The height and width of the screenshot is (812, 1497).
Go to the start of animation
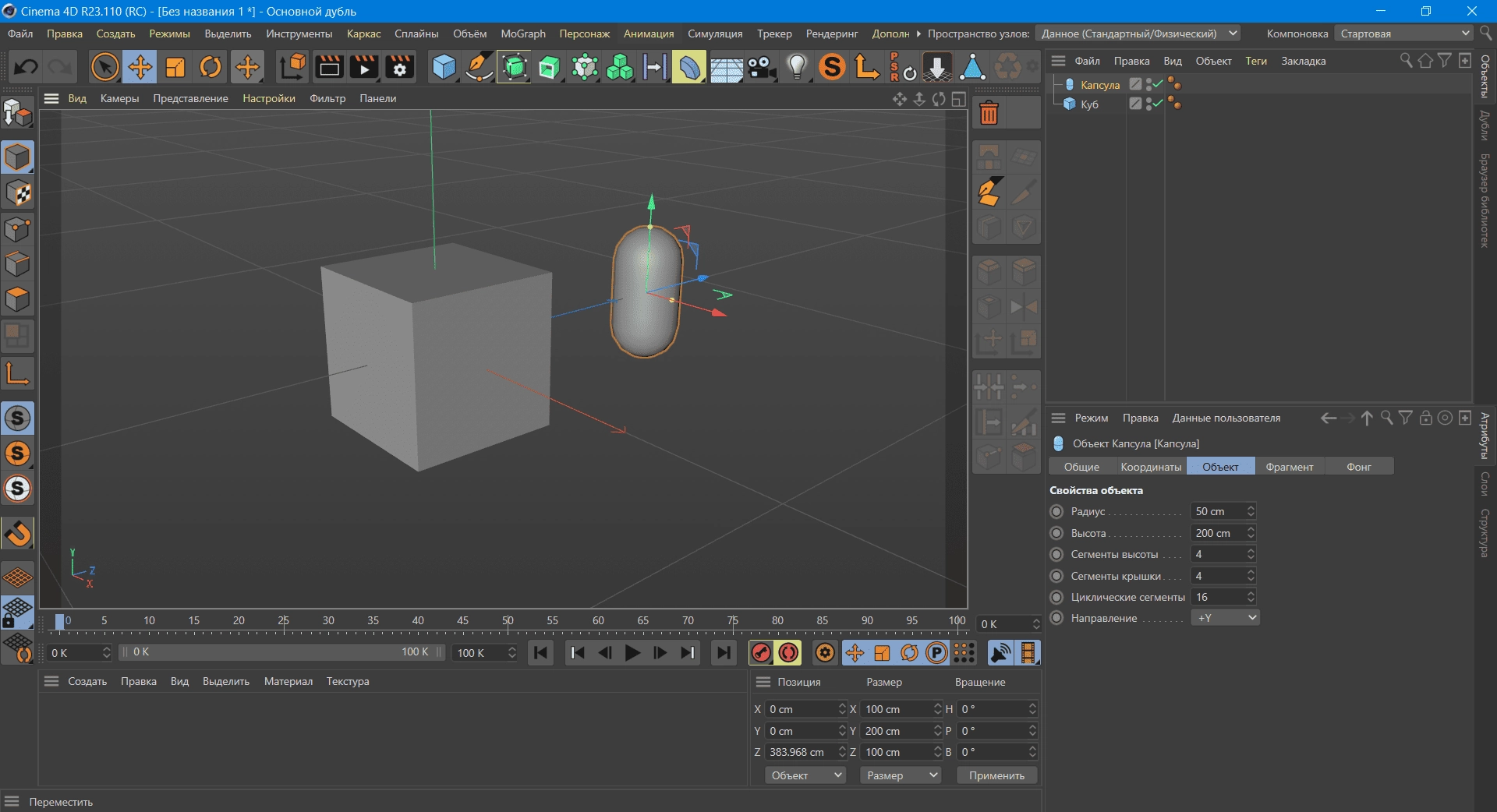pos(540,653)
